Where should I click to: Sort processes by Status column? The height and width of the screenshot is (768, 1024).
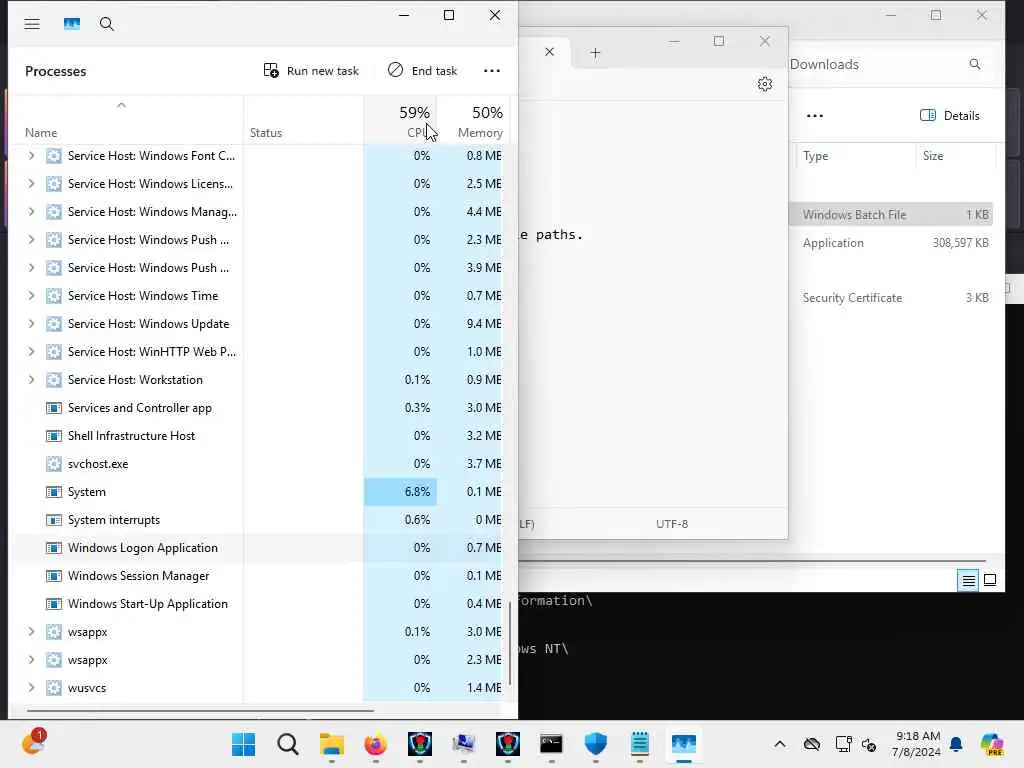pyautogui.click(x=266, y=133)
